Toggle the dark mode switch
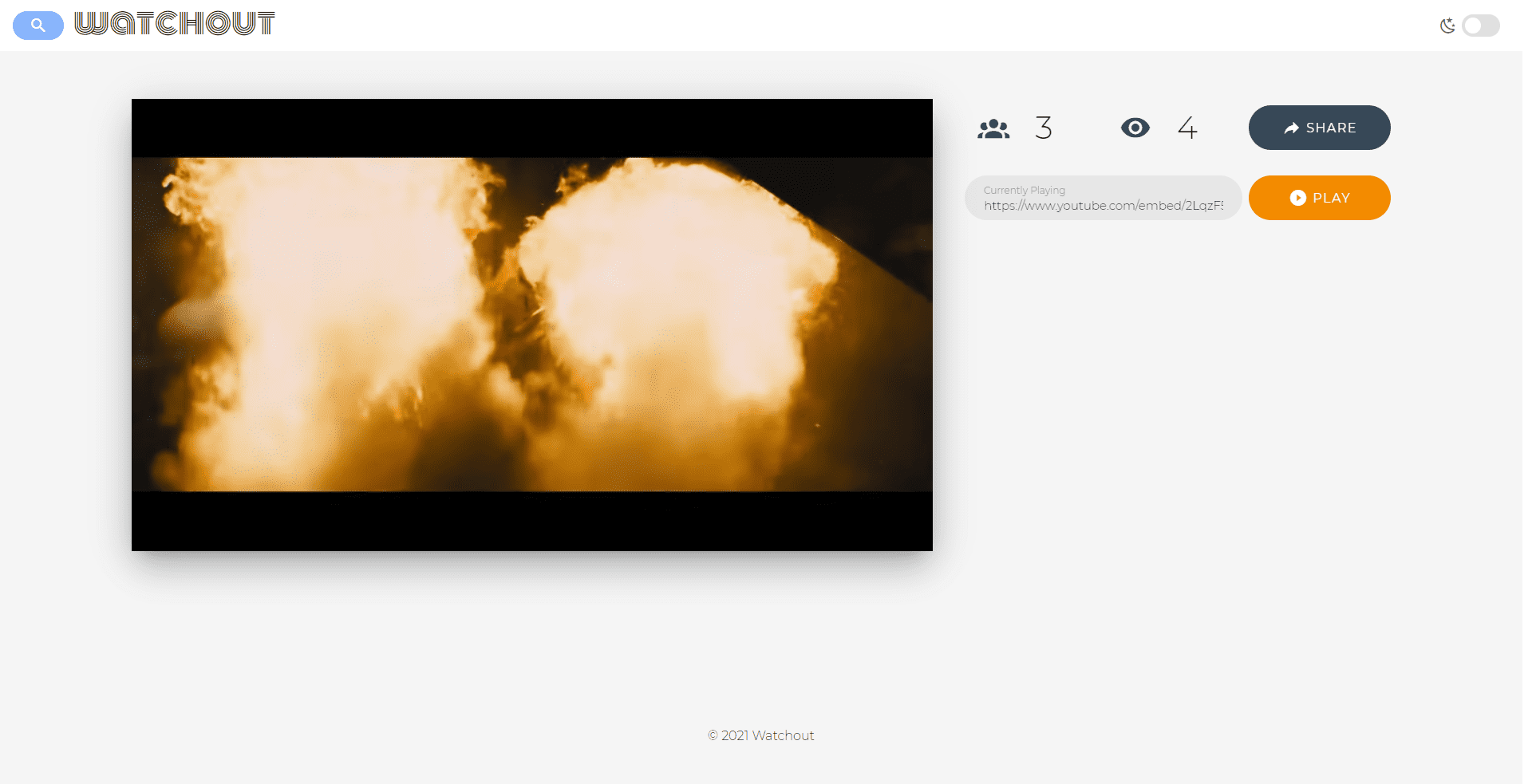 click(x=1481, y=26)
